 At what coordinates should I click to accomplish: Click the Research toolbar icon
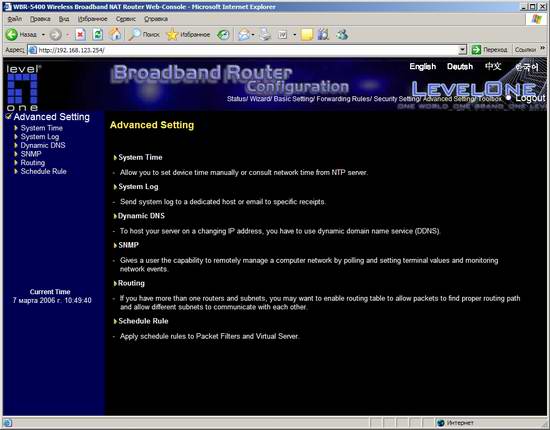[323, 34]
